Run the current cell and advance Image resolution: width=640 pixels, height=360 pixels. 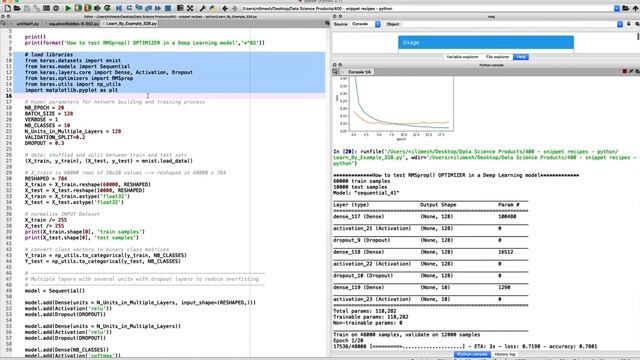(88, 8)
